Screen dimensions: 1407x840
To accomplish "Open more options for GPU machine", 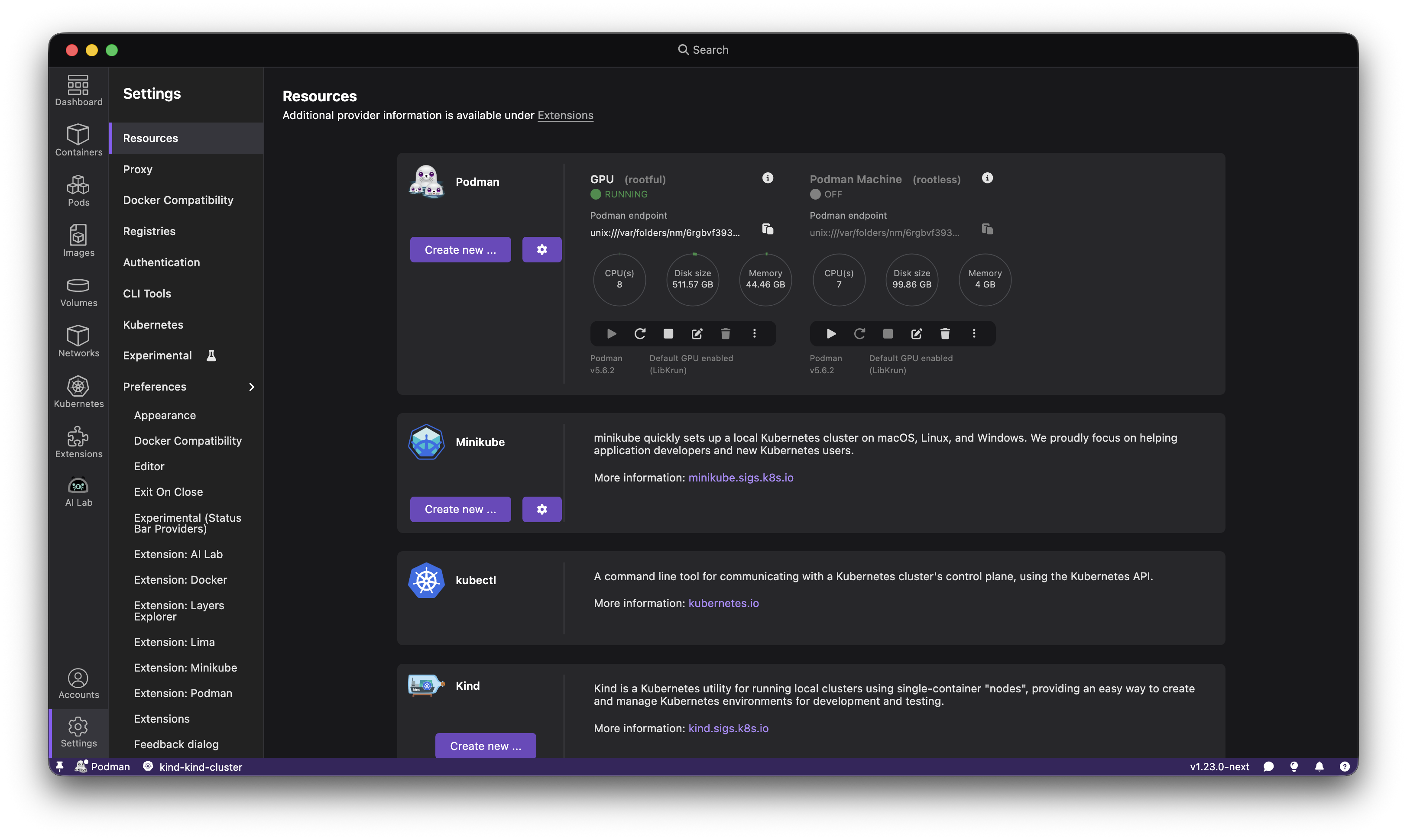I will pyautogui.click(x=754, y=333).
